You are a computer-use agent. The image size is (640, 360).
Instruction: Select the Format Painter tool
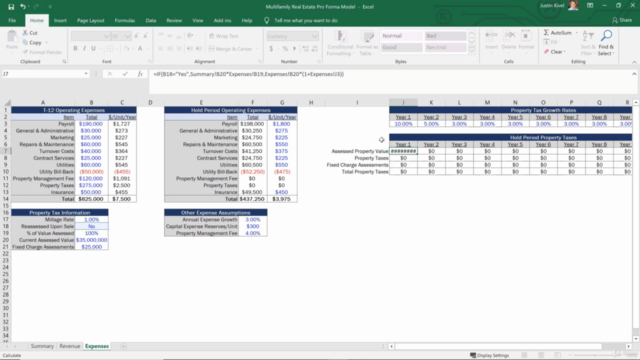42,52
